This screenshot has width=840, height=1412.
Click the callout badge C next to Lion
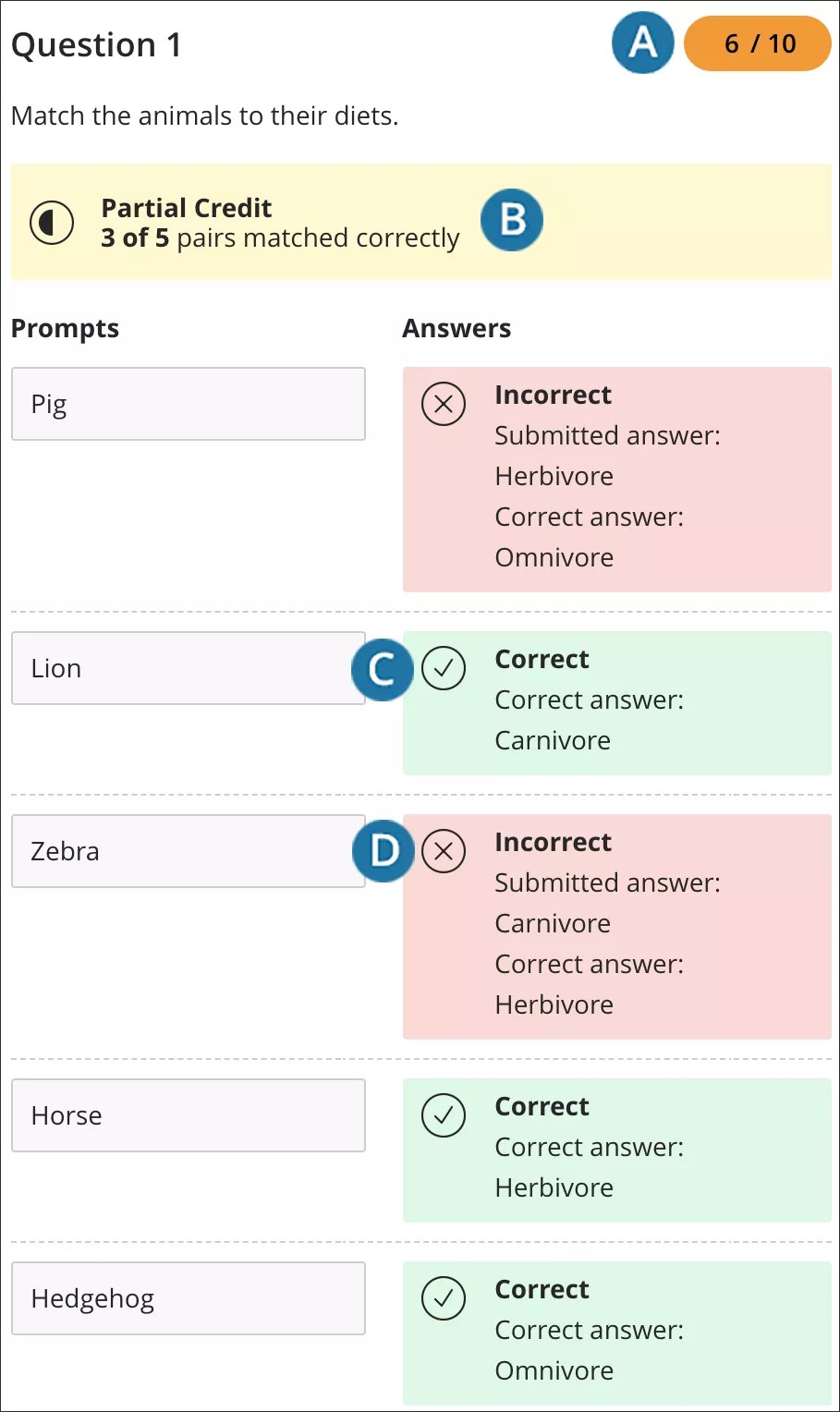tap(382, 670)
